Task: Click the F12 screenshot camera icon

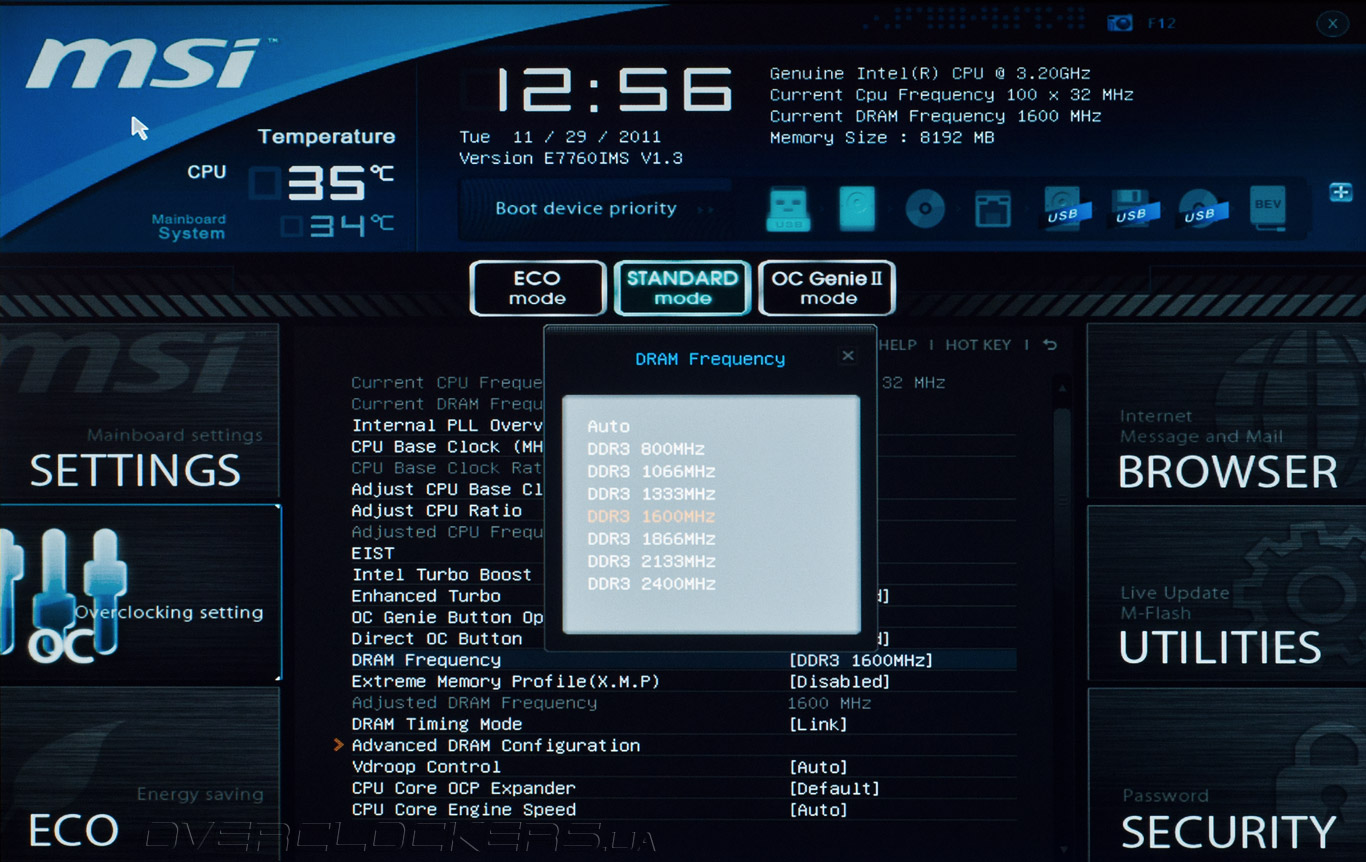Action: tap(1119, 23)
